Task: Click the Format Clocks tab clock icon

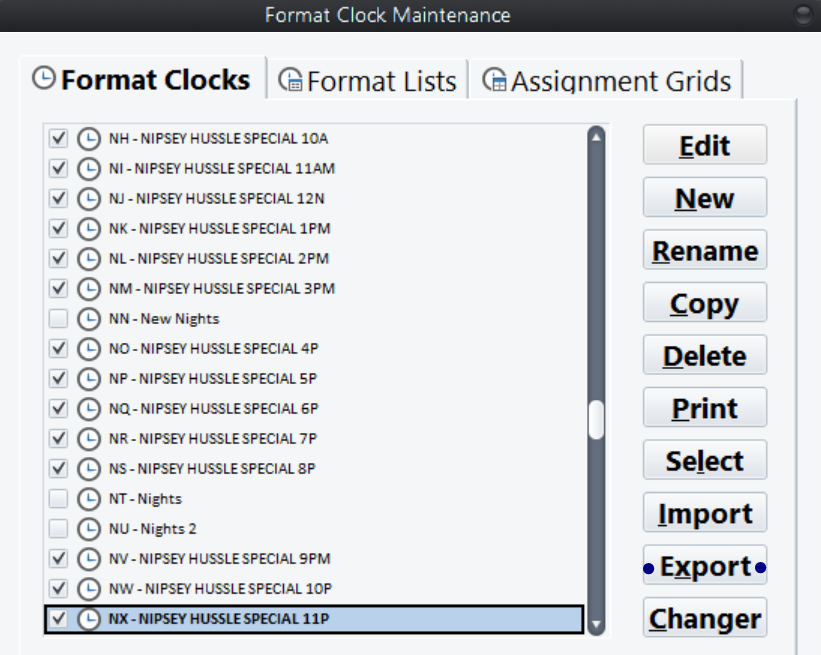Action: pyautogui.click(x=43, y=78)
